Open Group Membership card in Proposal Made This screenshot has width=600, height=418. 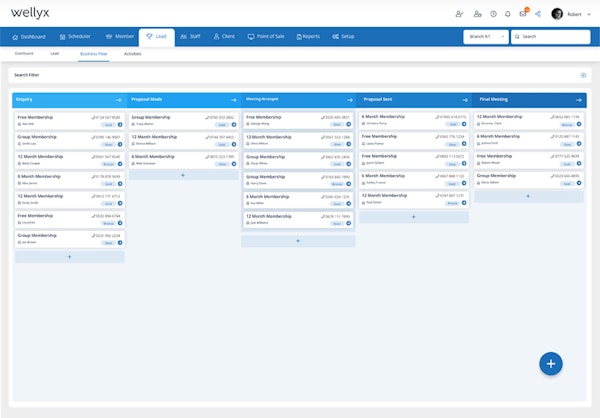(x=183, y=121)
